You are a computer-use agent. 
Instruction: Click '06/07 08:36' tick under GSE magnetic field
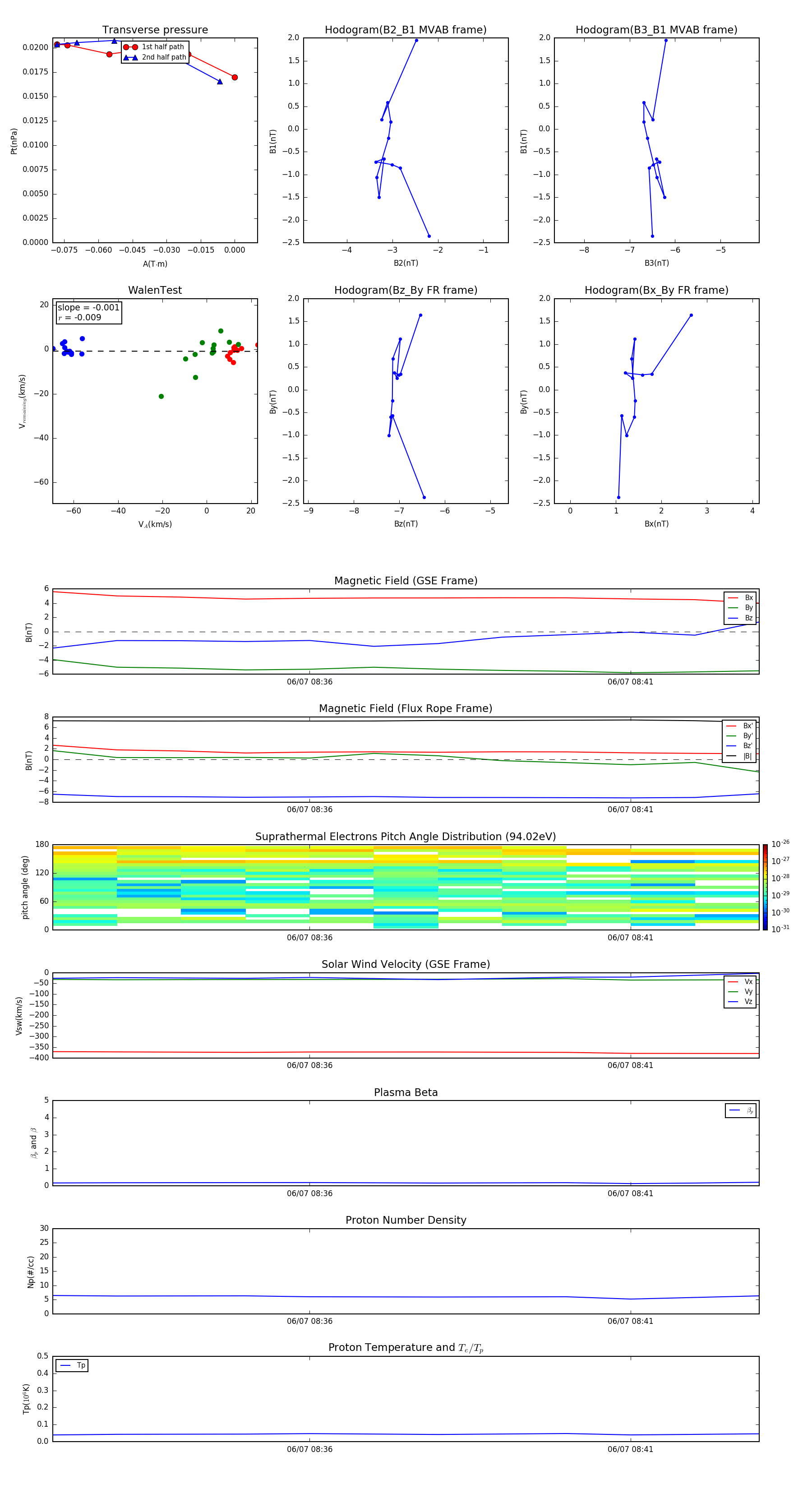tap(310, 681)
